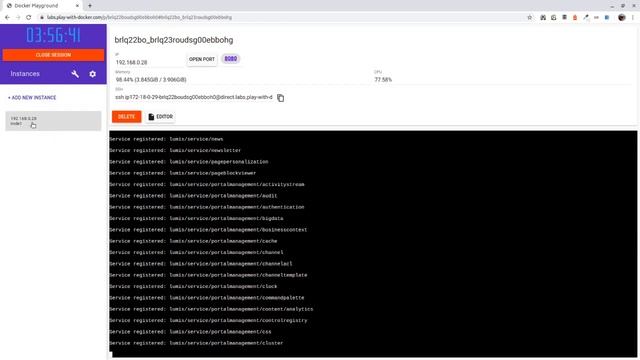Open the browser profile avatar

(x=622, y=17)
